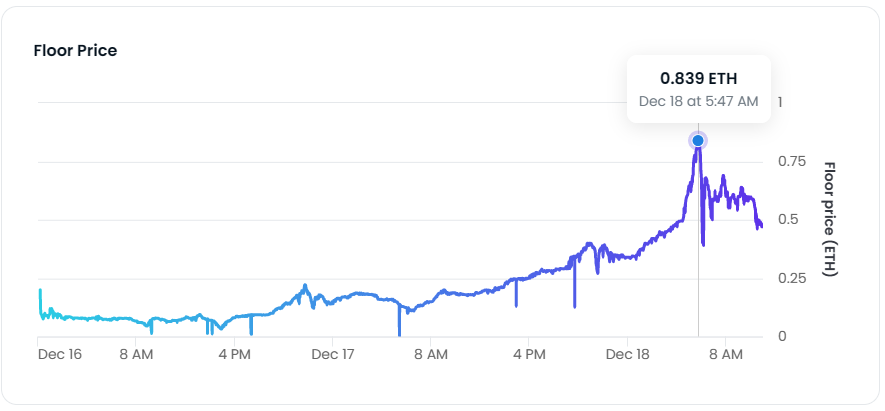Click the second 4 PM axis label
Viewport: 885px width, 411px height.
[x=529, y=355]
